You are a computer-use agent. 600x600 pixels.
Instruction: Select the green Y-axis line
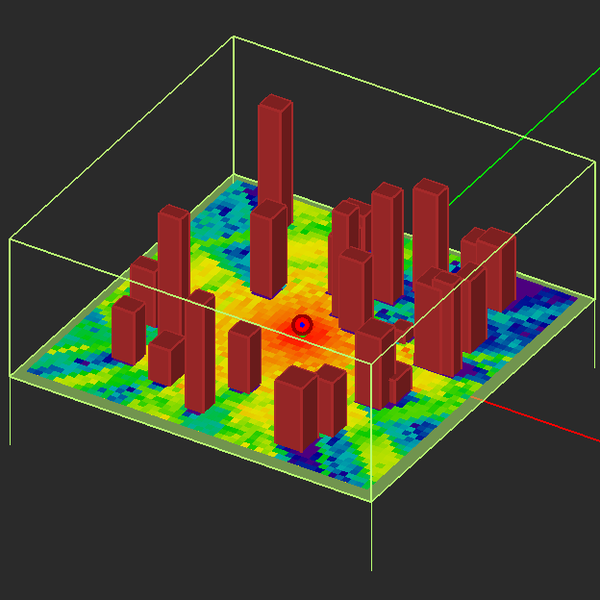525,137
